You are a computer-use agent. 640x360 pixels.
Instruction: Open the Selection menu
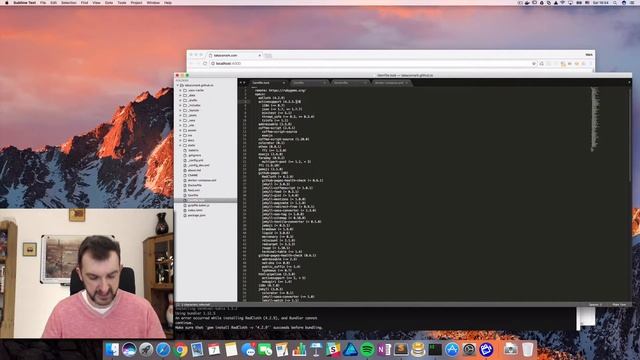point(69,2)
